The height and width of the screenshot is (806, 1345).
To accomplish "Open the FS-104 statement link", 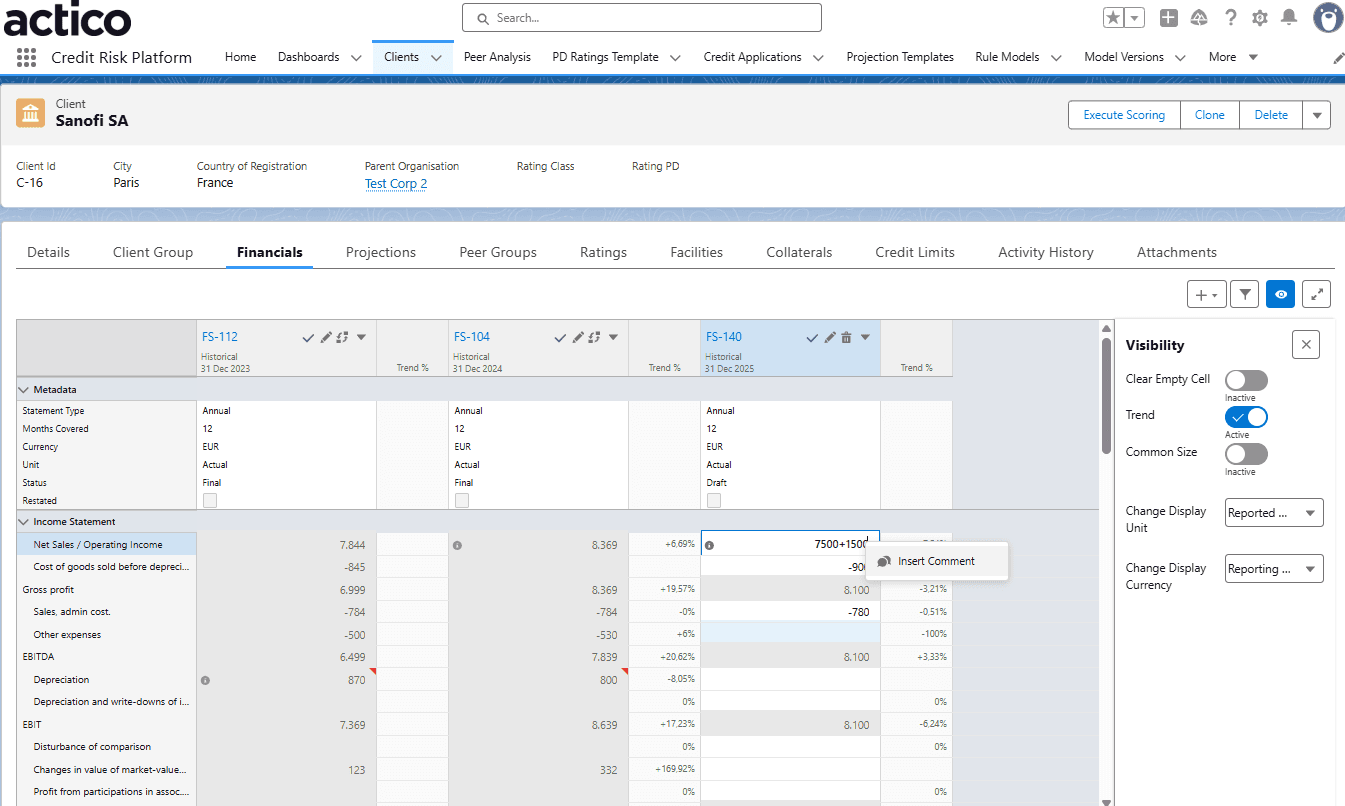I will click(x=472, y=337).
